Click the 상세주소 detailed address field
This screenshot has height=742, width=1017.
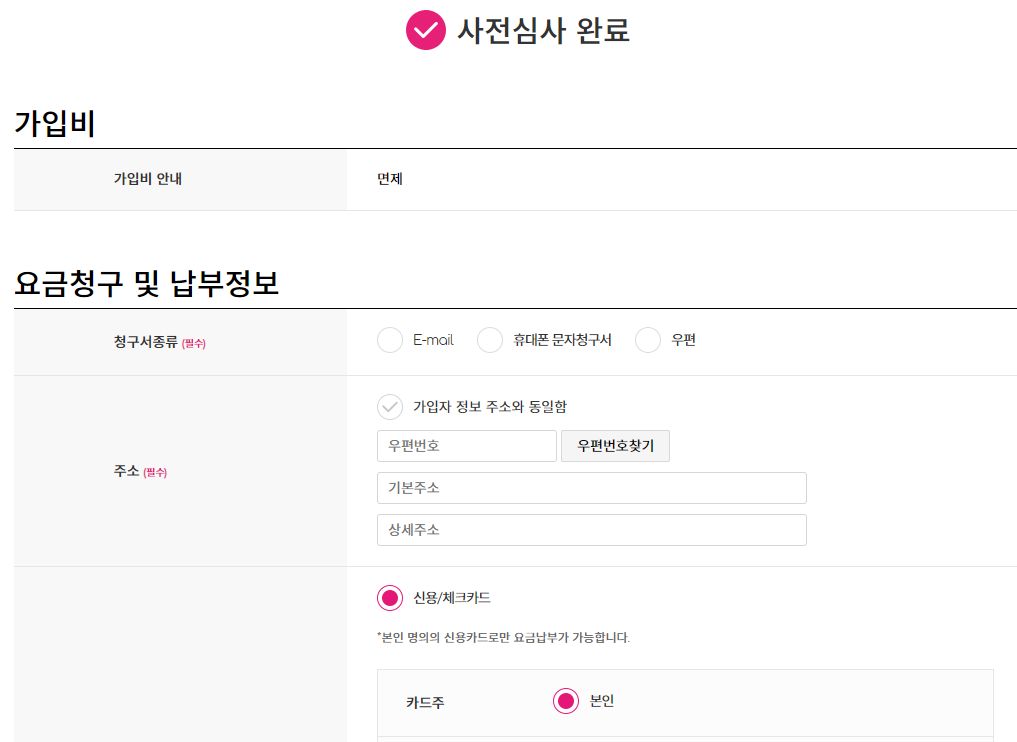click(591, 530)
